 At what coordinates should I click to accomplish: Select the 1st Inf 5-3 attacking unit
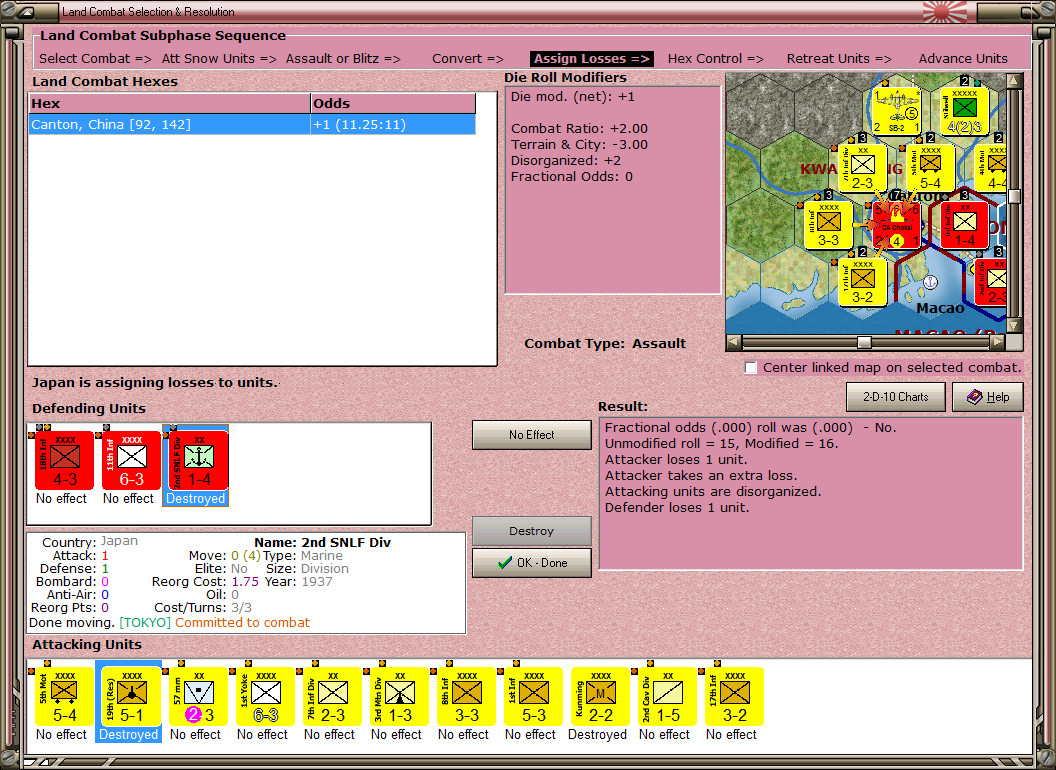point(533,697)
